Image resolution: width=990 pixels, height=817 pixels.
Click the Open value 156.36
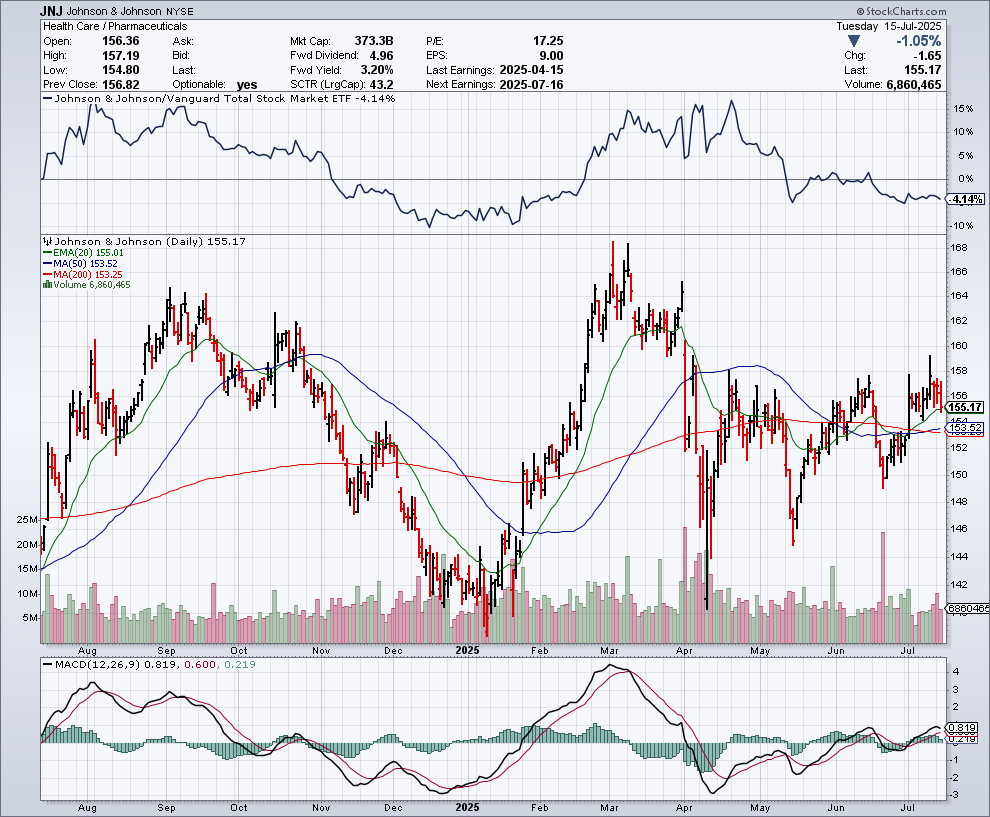[121, 41]
